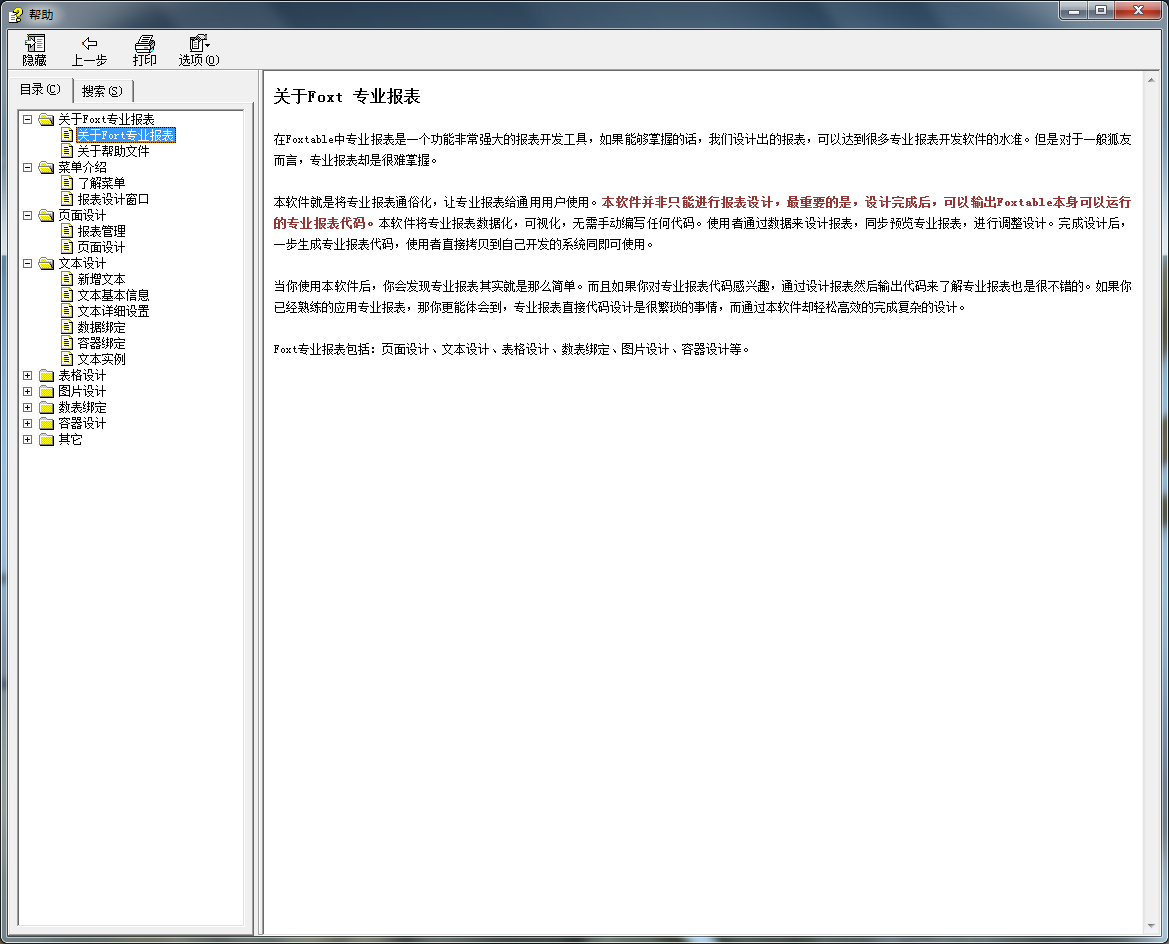
Task: Switch to the 目录 (Contents) tab
Action: (x=40, y=89)
